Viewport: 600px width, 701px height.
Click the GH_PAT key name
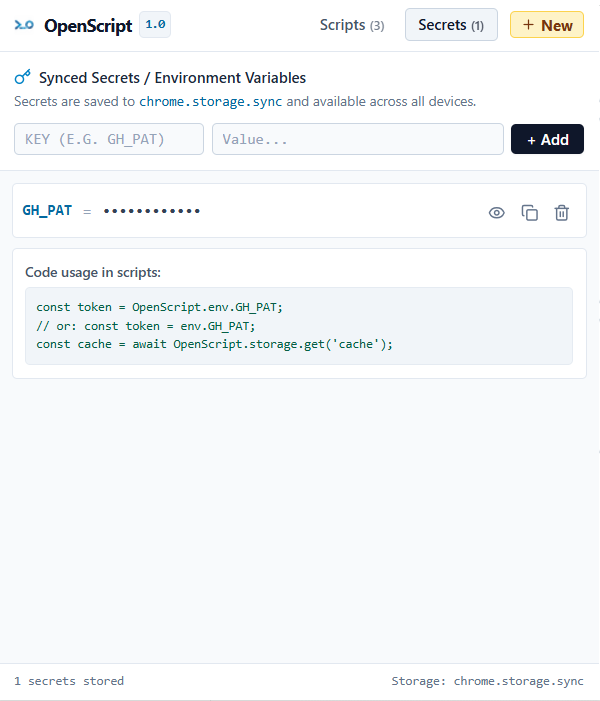[47, 211]
